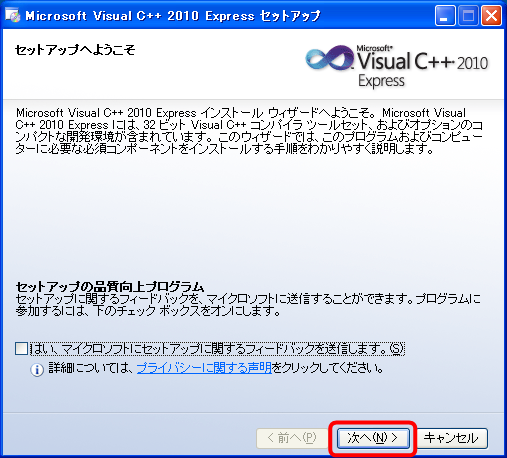507x458 pixels.
Task: Click the 詳細については text beside info icon
Action: (x=91, y=368)
